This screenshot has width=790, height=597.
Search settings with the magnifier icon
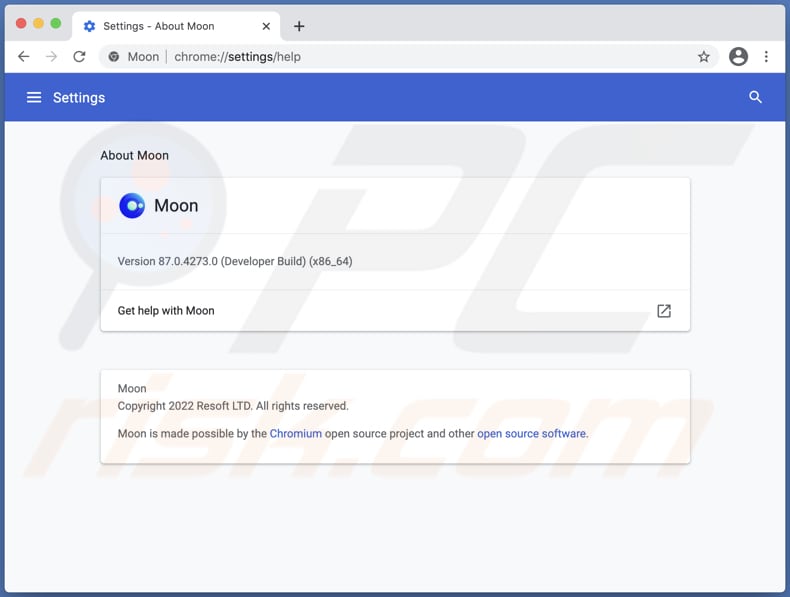click(x=755, y=97)
